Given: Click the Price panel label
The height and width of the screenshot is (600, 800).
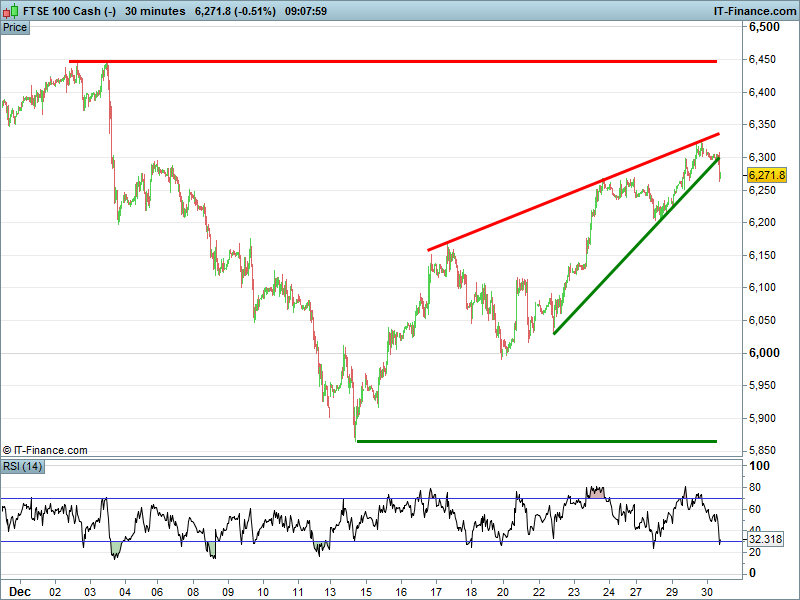Looking at the screenshot, I should pos(15,27).
